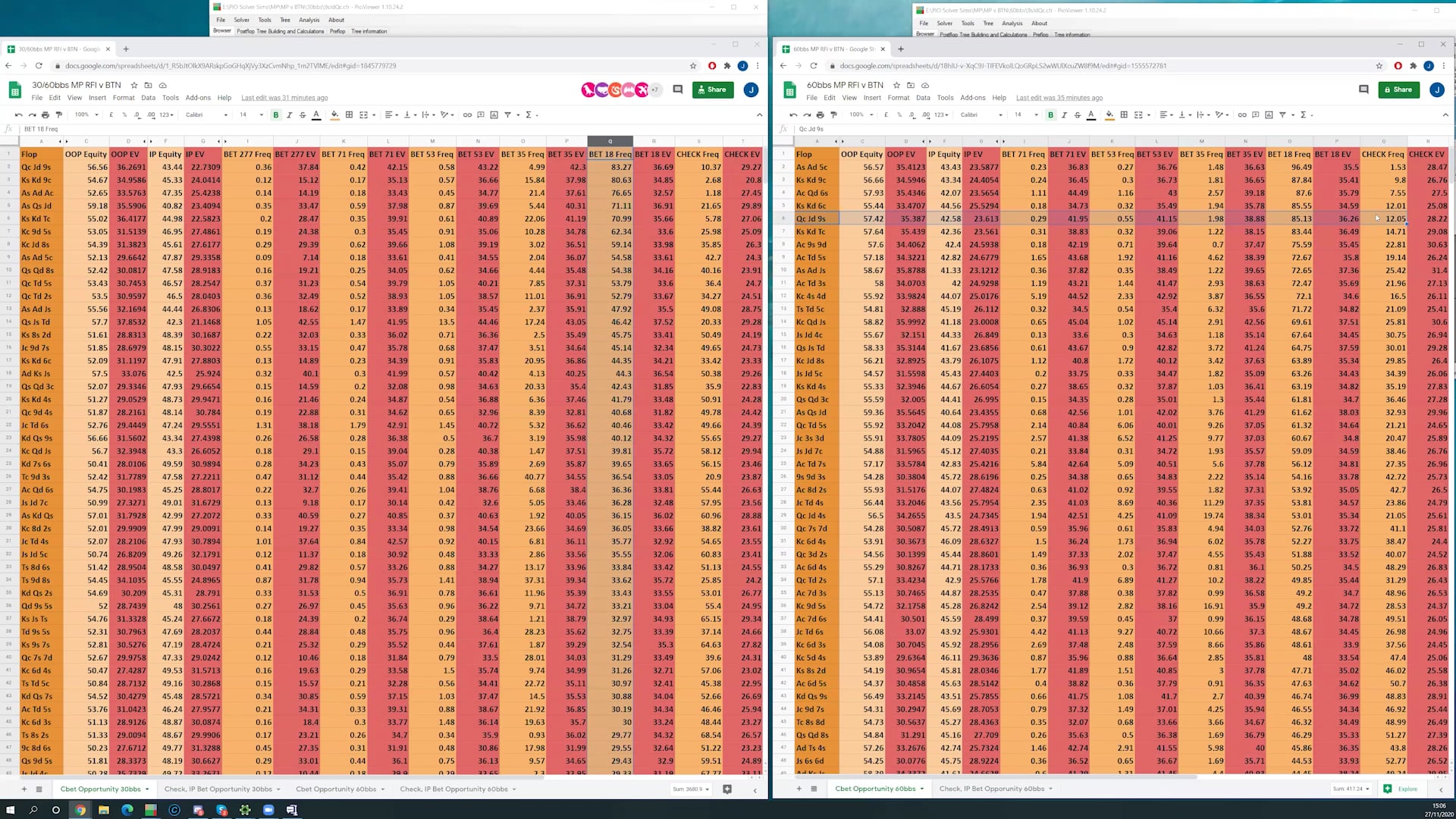Click insert link icon in right toolbar
This screenshot has height=819, width=1456.
tap(1242, 115)
